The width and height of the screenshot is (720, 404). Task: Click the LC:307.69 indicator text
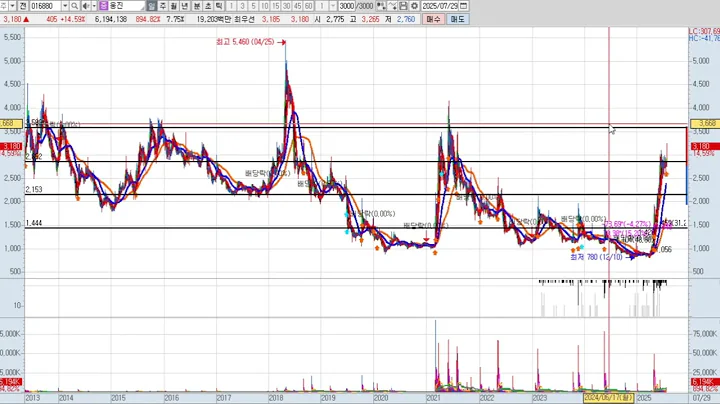point(704,31)
